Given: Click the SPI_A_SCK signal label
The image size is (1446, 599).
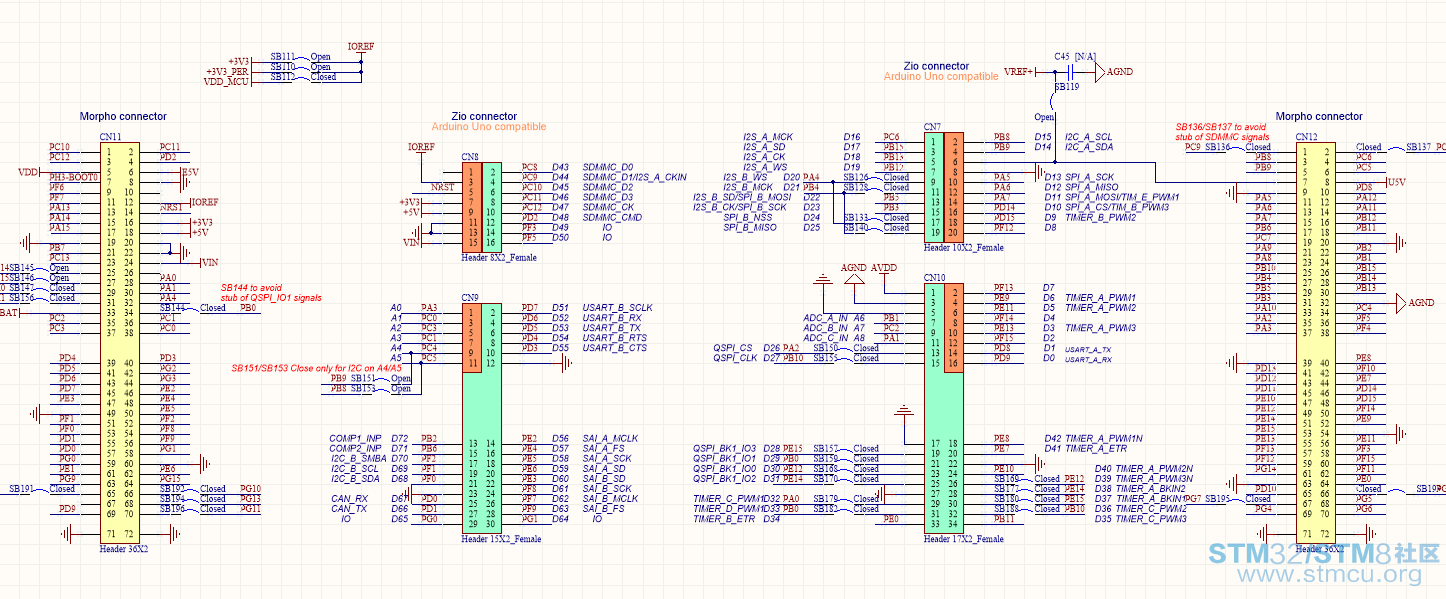Looking at the screenshot, I should click(x=1089, y=177).
